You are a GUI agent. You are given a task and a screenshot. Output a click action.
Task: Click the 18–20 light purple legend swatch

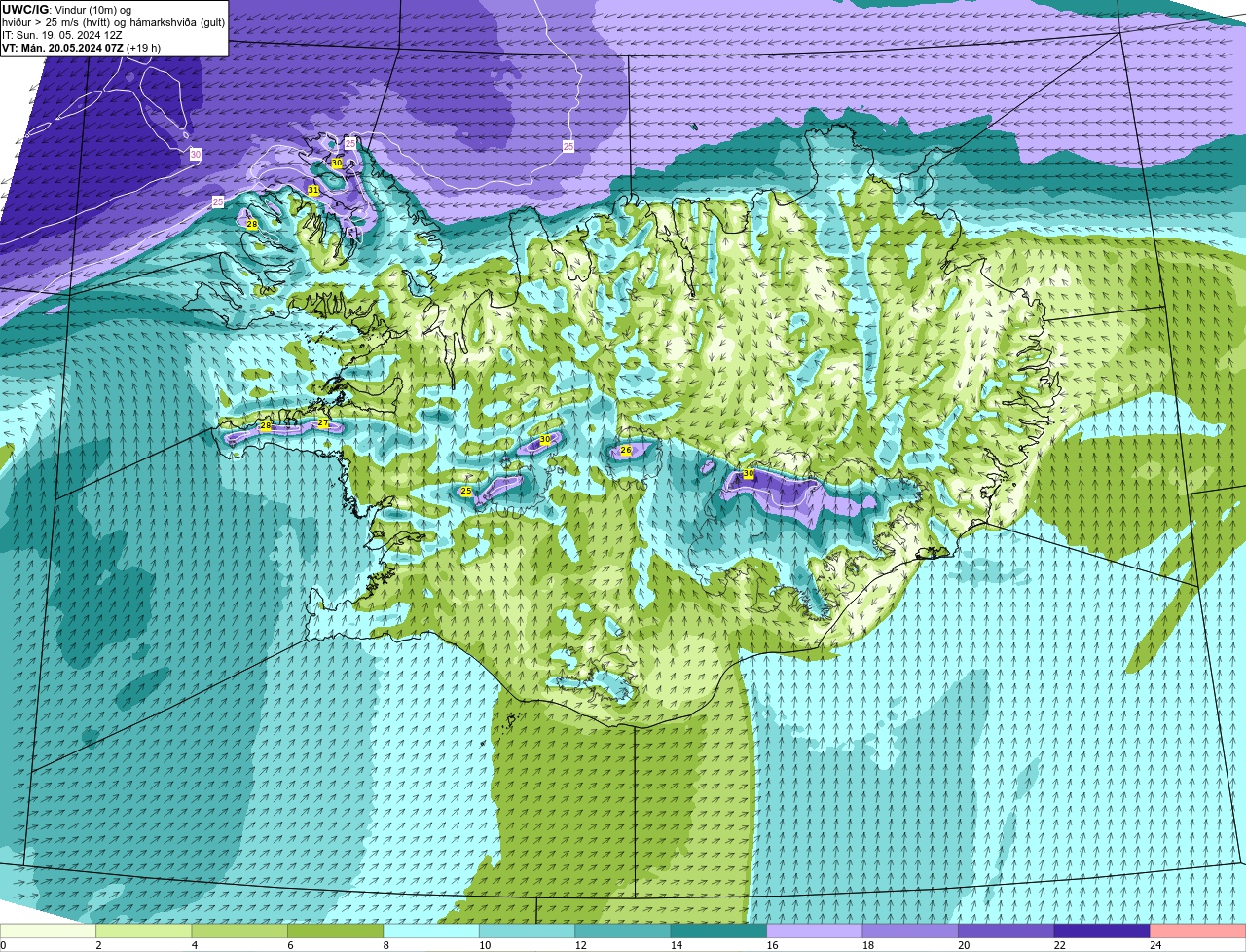point(910,932)
